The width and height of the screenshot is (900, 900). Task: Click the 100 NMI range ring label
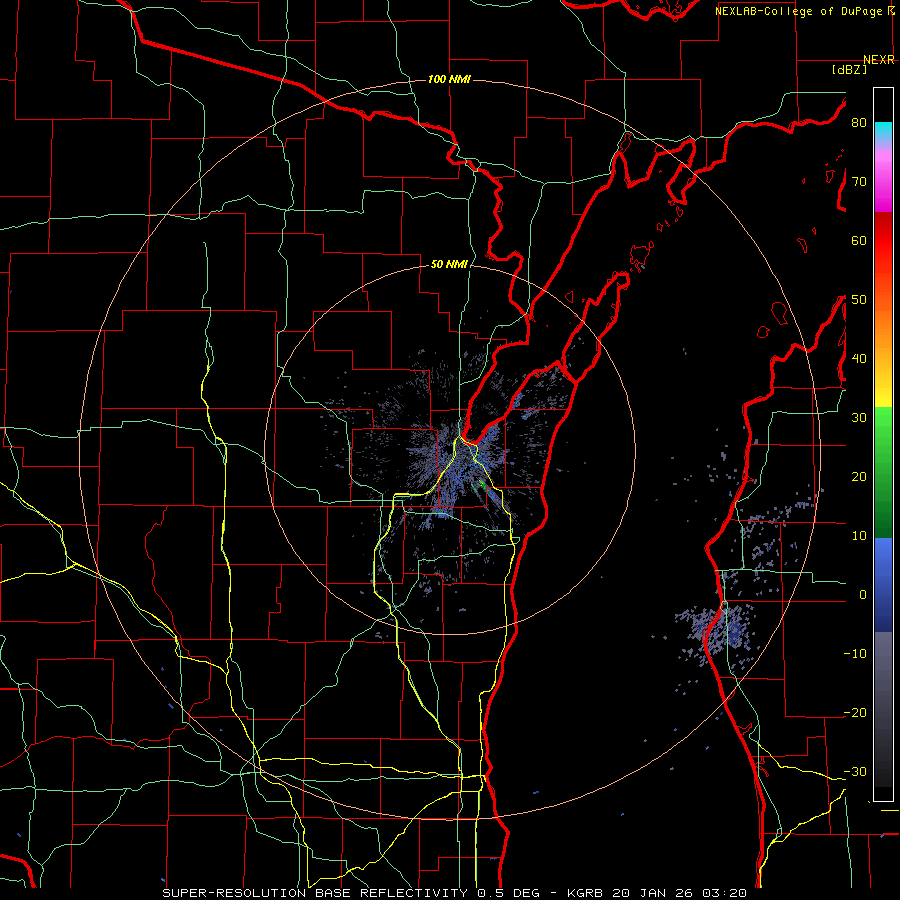449,79
